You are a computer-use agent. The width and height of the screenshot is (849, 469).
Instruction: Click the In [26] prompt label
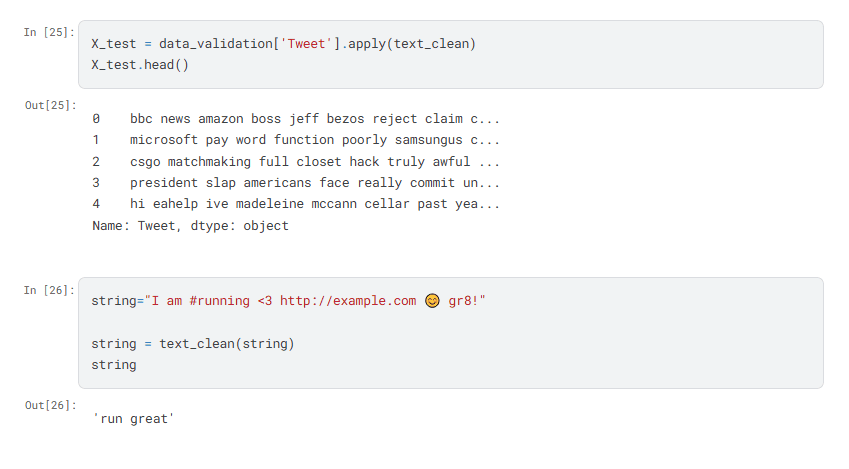pos(49,290)
